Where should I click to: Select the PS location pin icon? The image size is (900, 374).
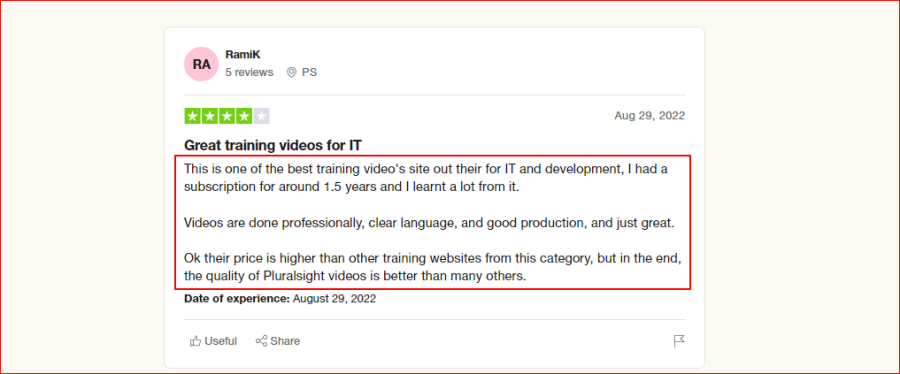tap(292, 72)
